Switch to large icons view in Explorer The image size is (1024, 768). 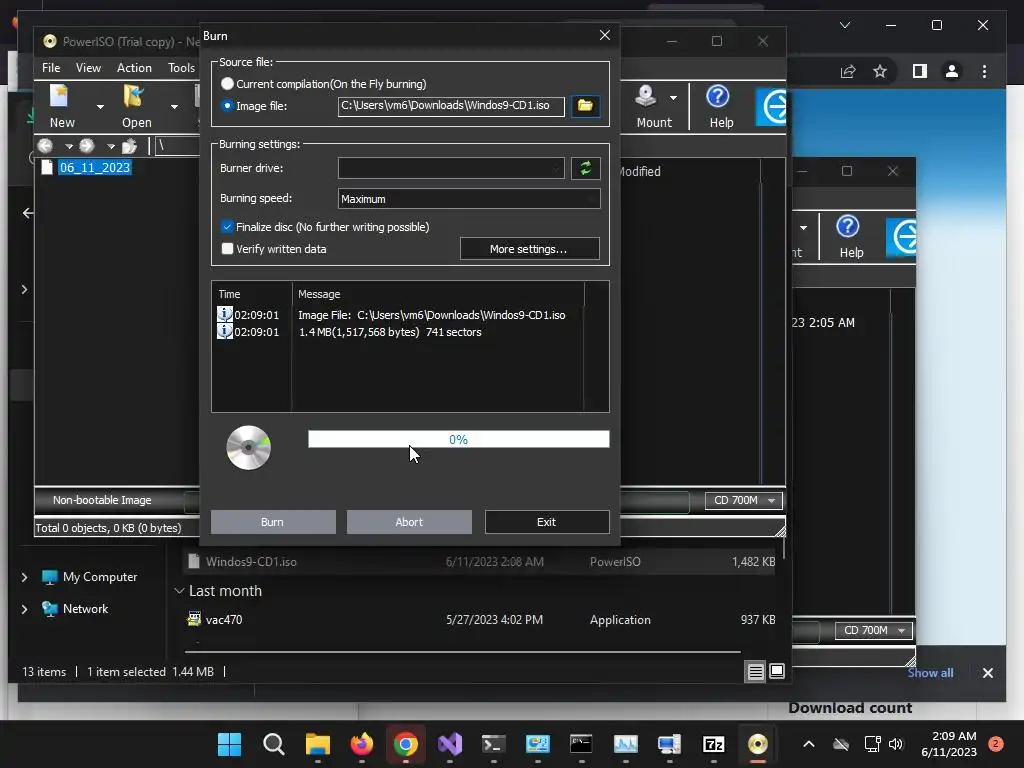click(x=776, y=671)
